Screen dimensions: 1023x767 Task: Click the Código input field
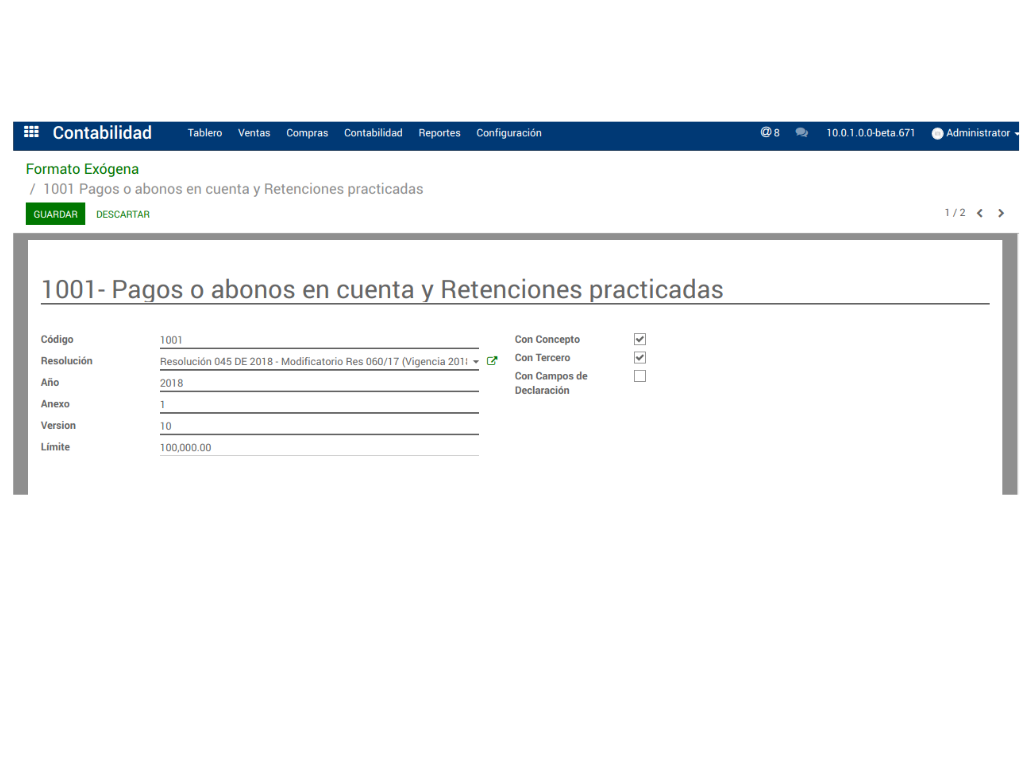(318, 340)
